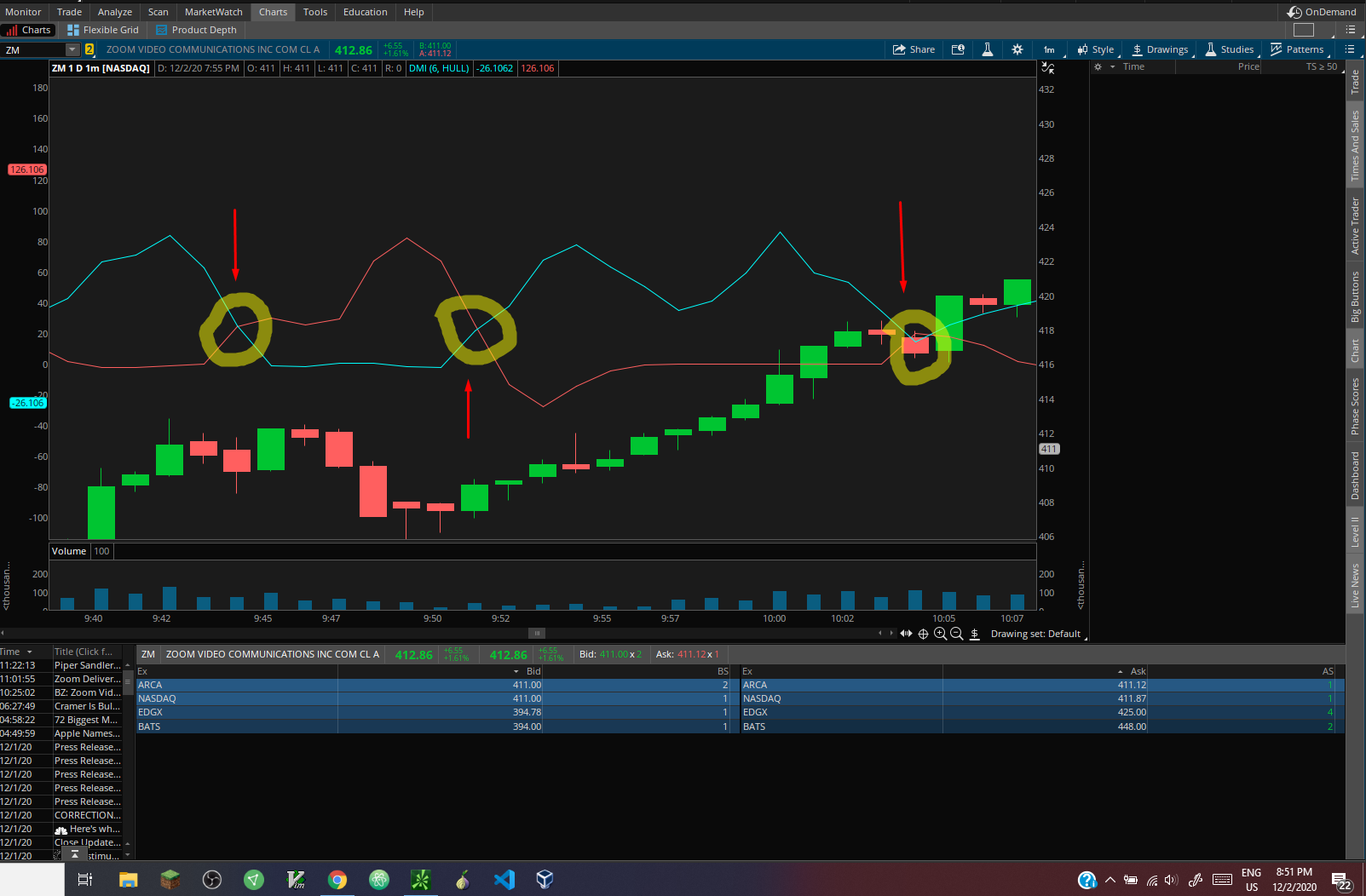
Task: Open Visual Studio Code from taskbar
Action: pos(504,880)
